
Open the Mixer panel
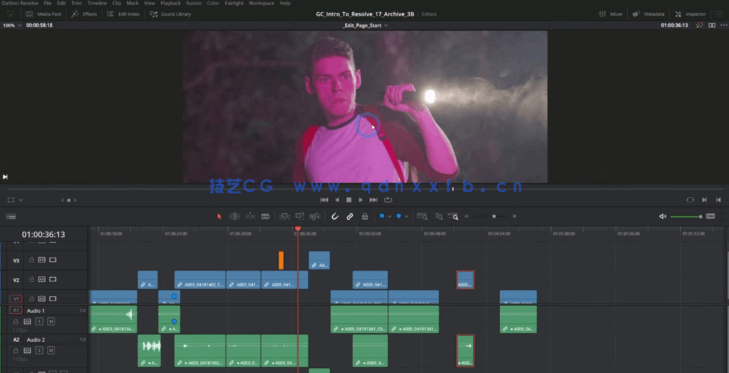click(x=610, y=14)
